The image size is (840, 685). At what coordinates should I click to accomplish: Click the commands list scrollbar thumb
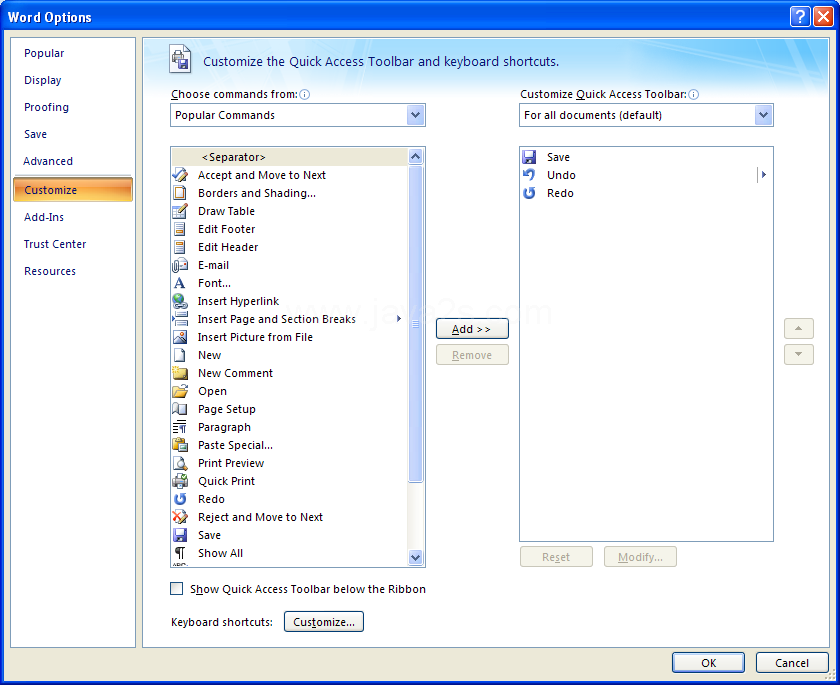pyautogui.click(x=415, y=324)
